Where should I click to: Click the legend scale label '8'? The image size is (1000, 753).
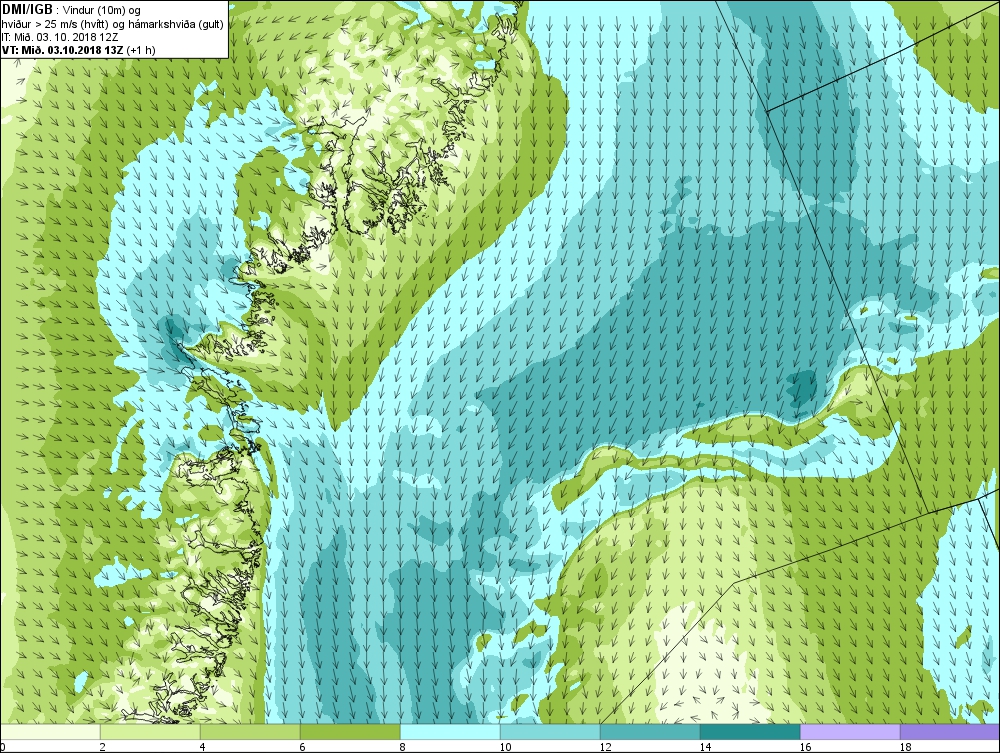point(402,747)
